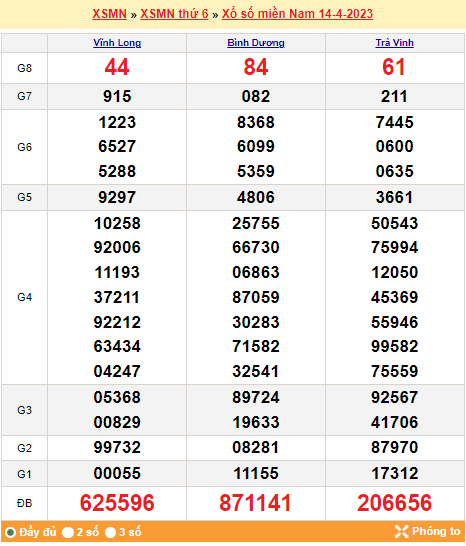Open the Vĩnh Long province link
Screen dimensions: 466x546
tap(117, 43)
